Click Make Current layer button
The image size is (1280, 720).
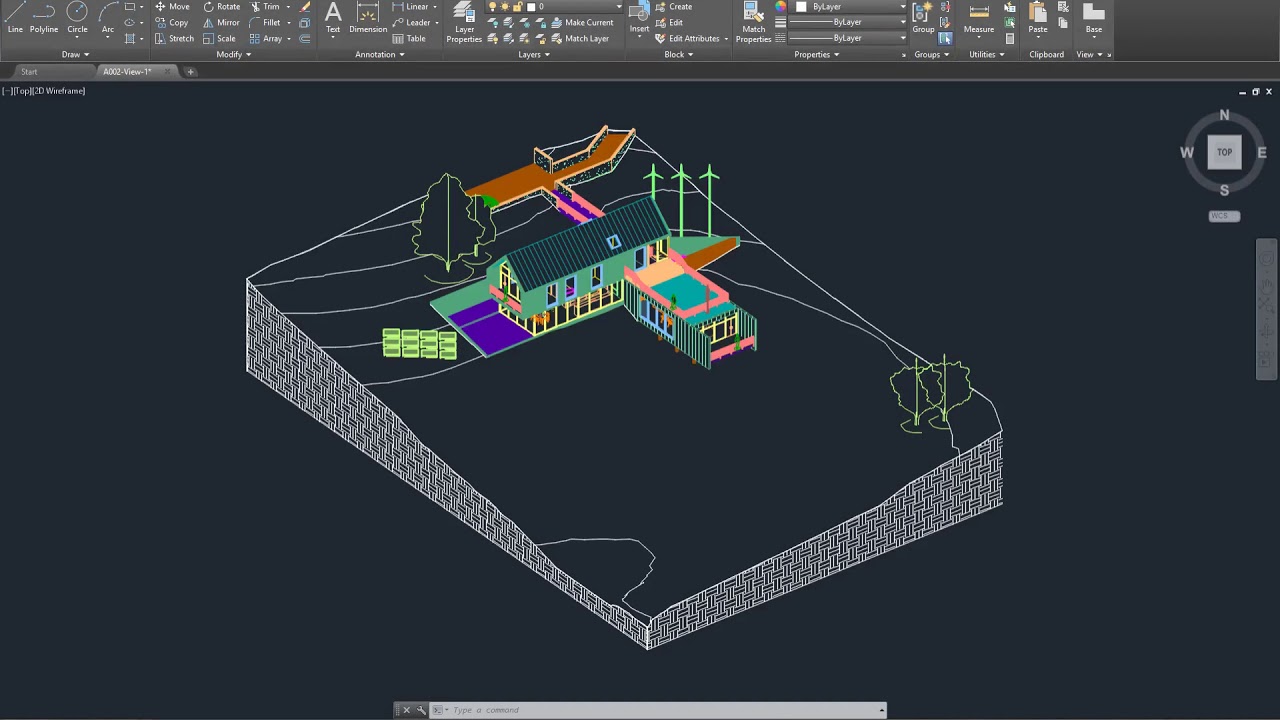point(581,22)
